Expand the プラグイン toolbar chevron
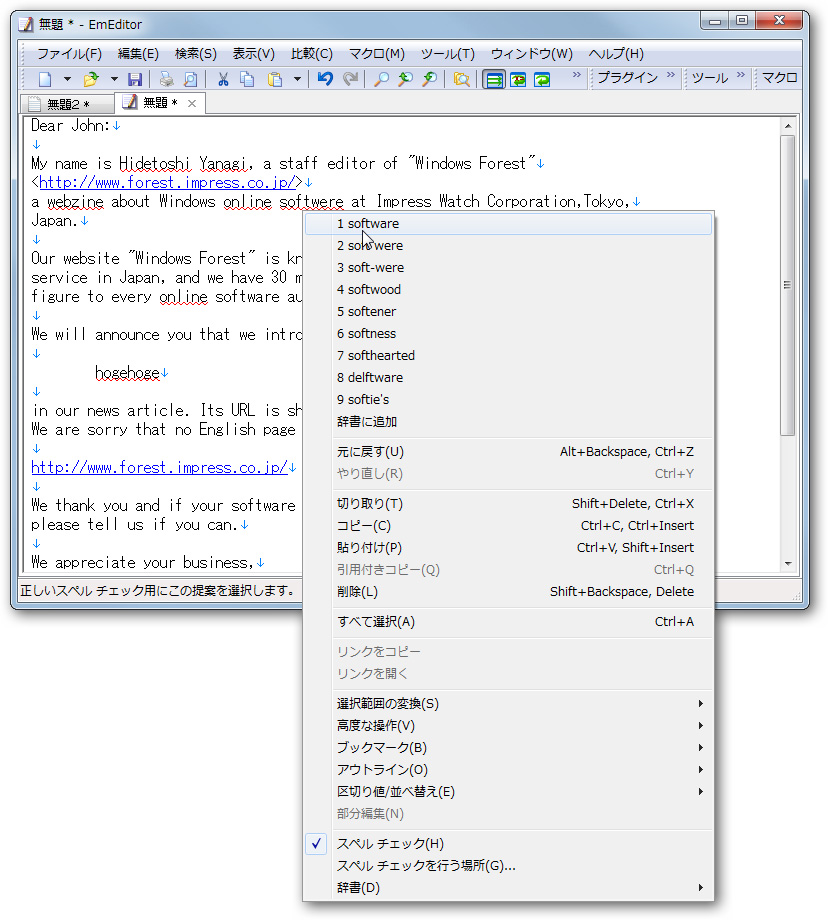 click(x=671, y=75)
